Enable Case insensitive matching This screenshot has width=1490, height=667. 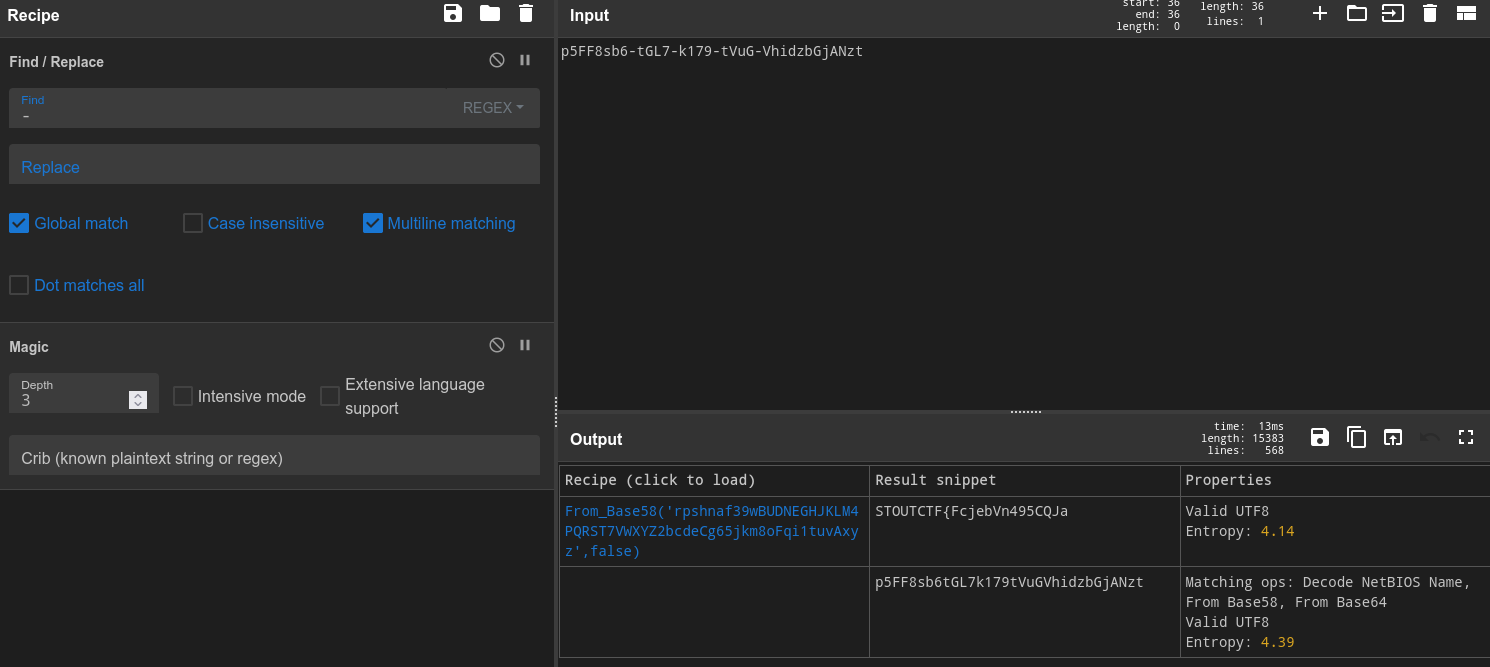(193, 223)
